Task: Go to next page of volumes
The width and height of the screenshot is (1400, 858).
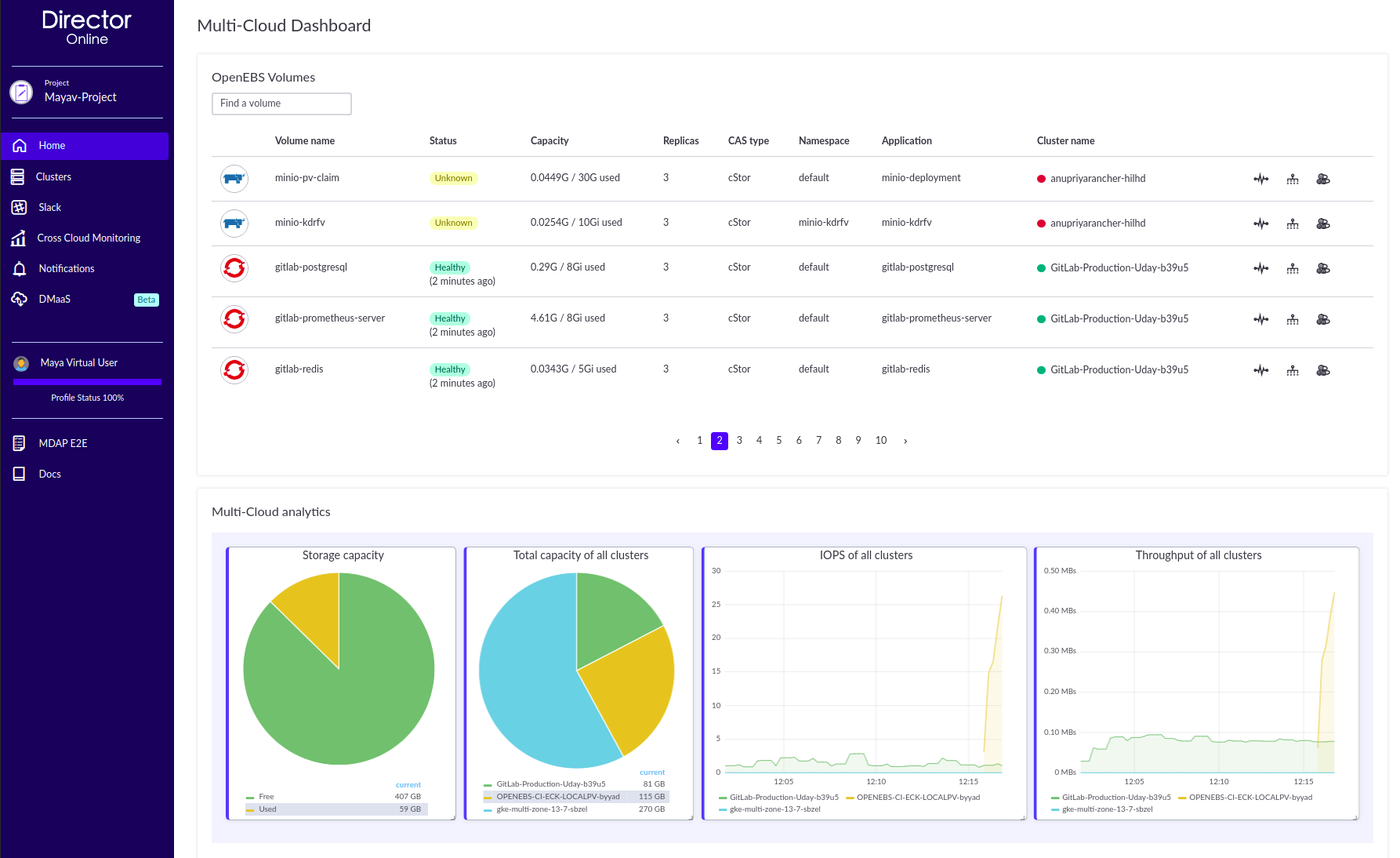Action: click(905, 442)
